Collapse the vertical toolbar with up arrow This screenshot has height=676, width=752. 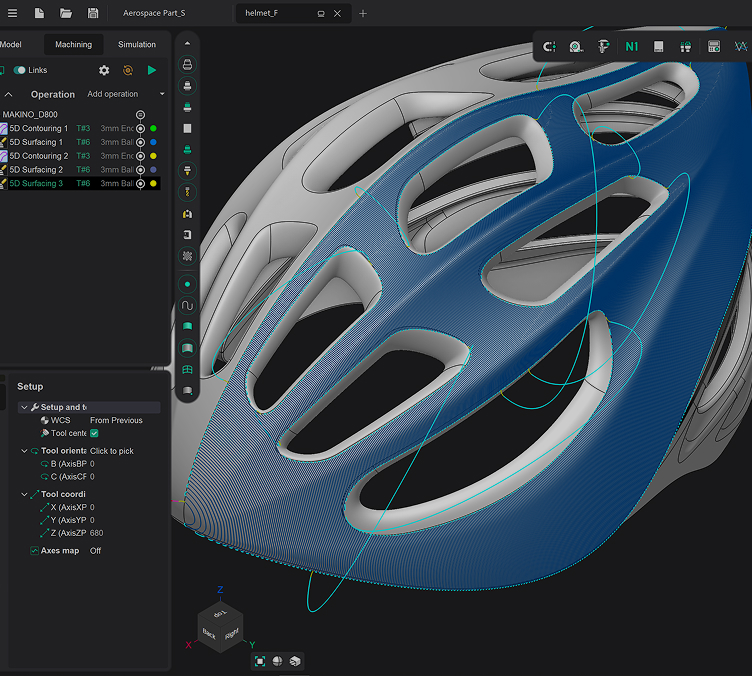click(188, 44)
